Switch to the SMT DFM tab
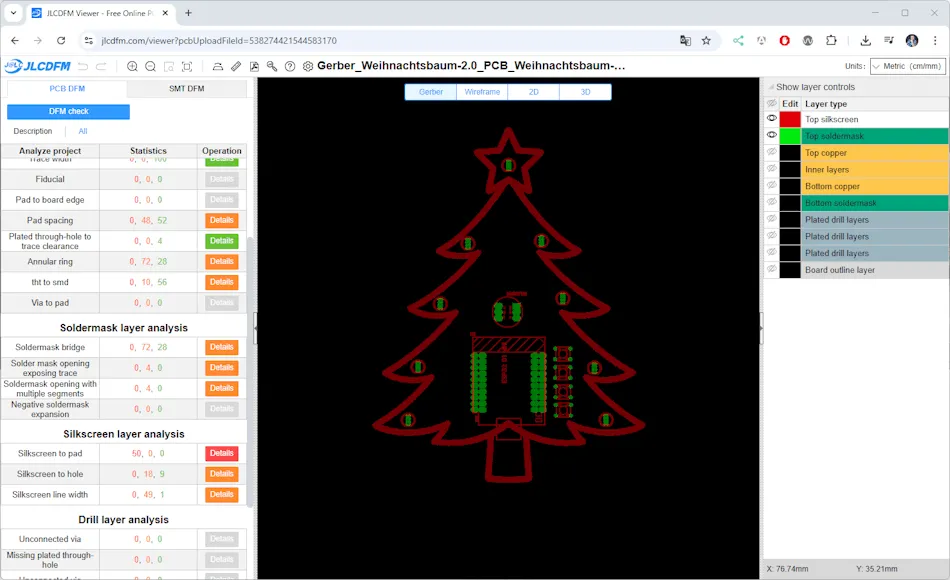Viewport: 950px width, 580px height. (x=187, y=89)
